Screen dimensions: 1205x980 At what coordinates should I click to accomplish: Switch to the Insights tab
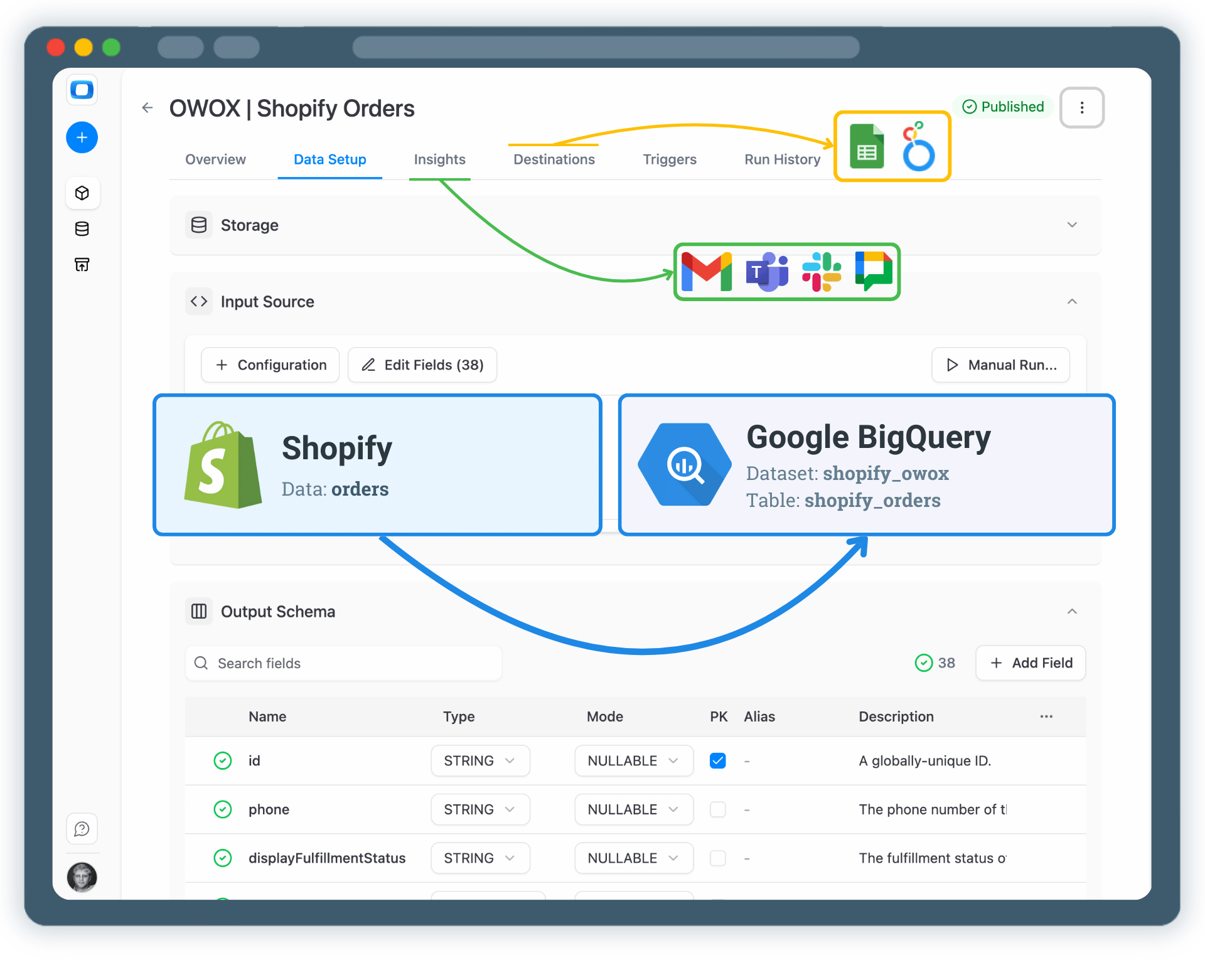(x=439, y=159)
